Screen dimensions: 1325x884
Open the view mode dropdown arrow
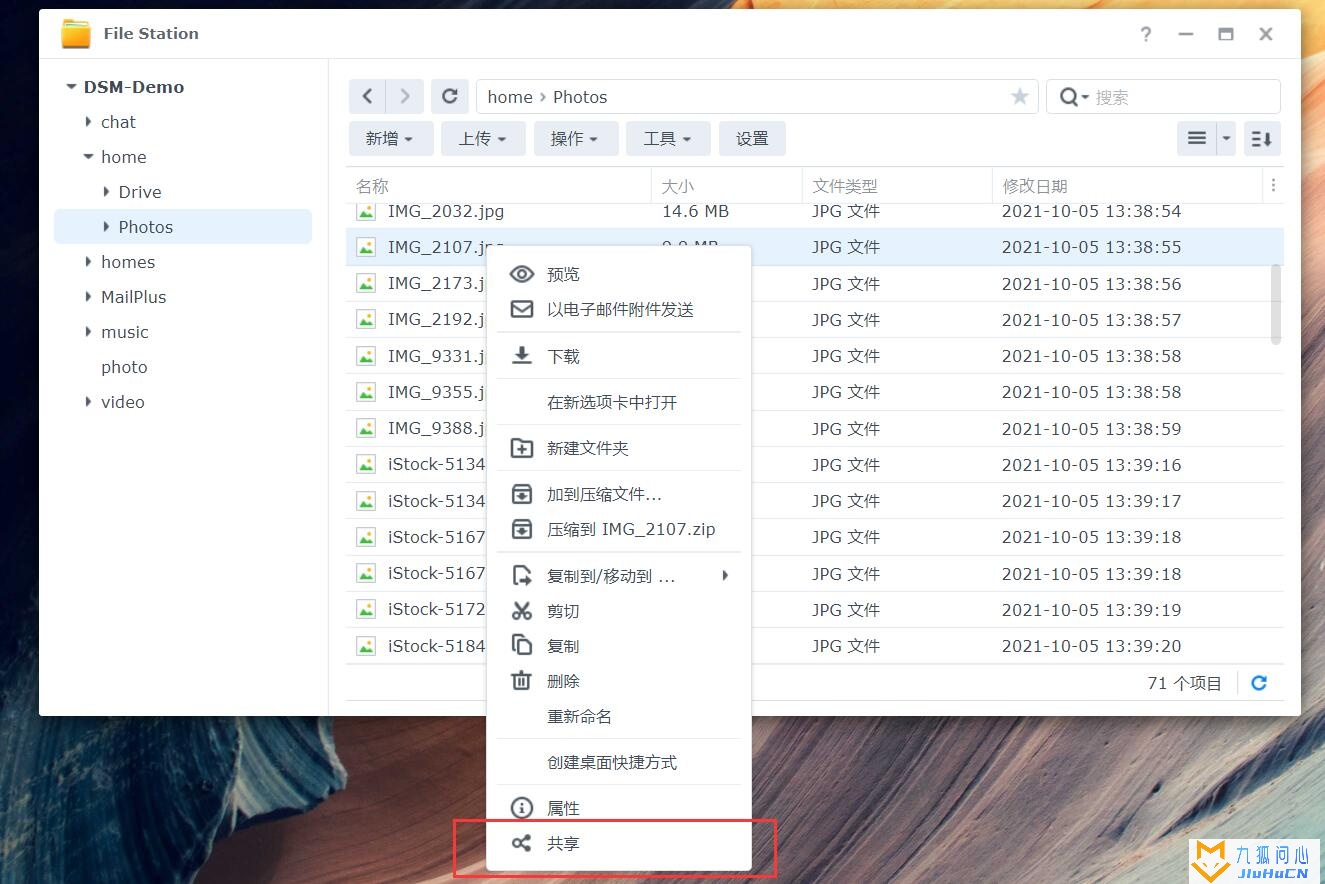coord(1227,139)
